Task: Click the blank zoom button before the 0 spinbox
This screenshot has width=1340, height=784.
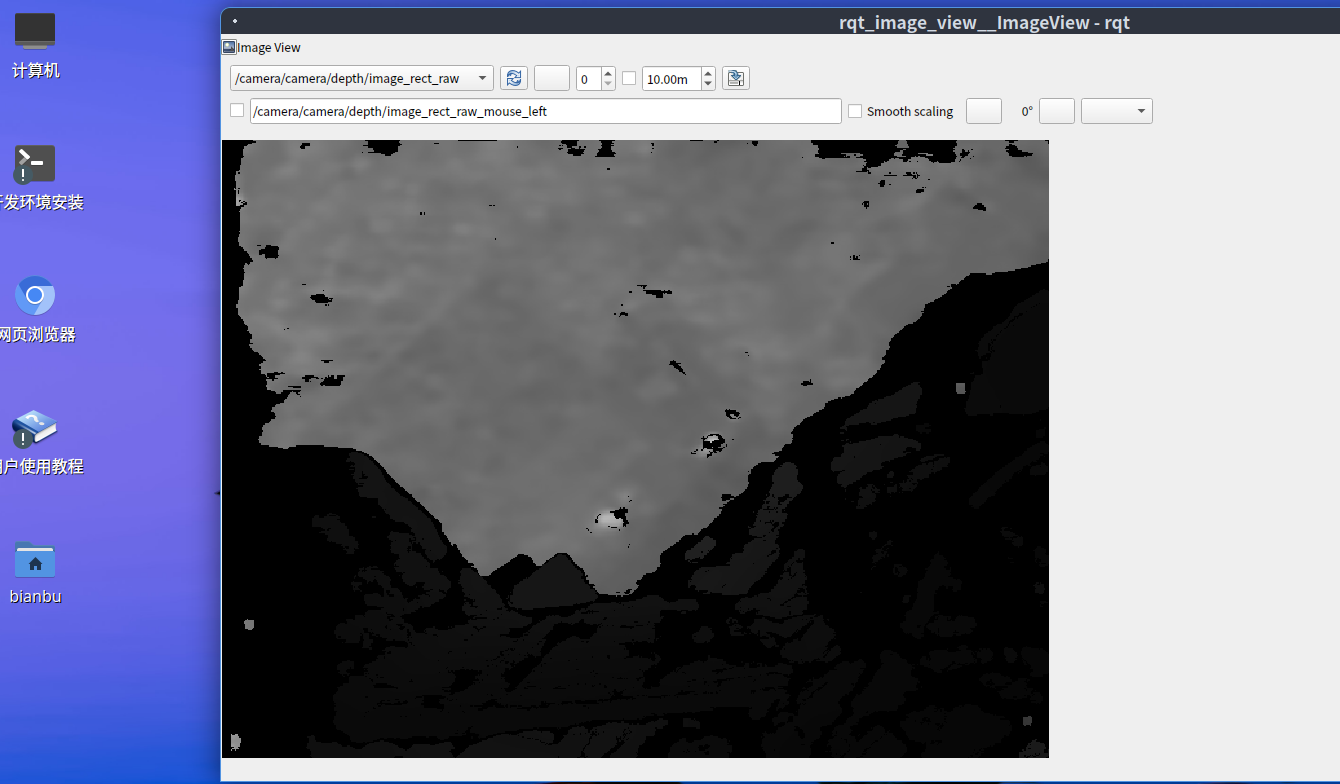Action: pos(551,78)
